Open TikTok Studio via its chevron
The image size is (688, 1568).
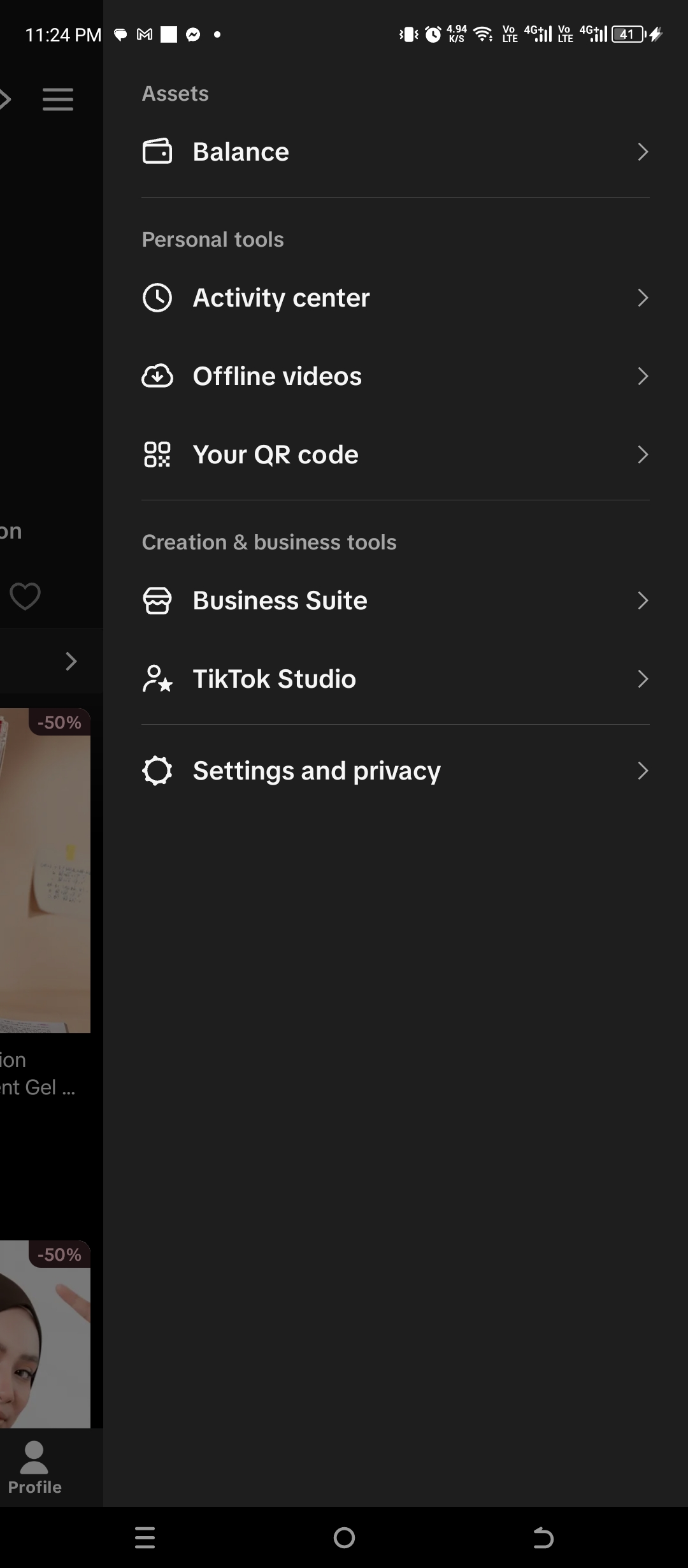[643, 679]
